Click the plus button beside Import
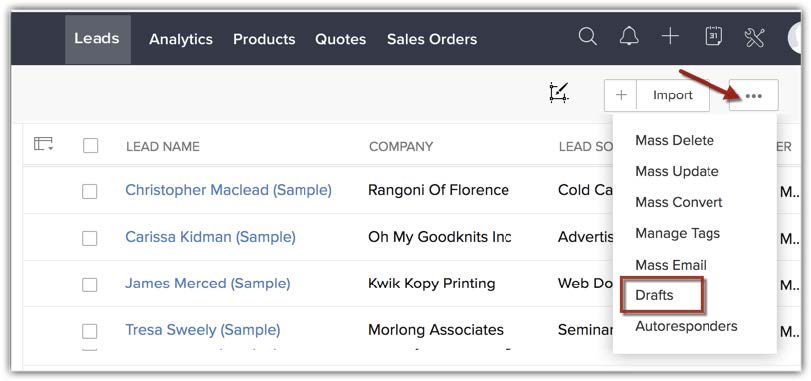Image resolution: width=811 pixels, height=381 pixels. coord(621,95)
